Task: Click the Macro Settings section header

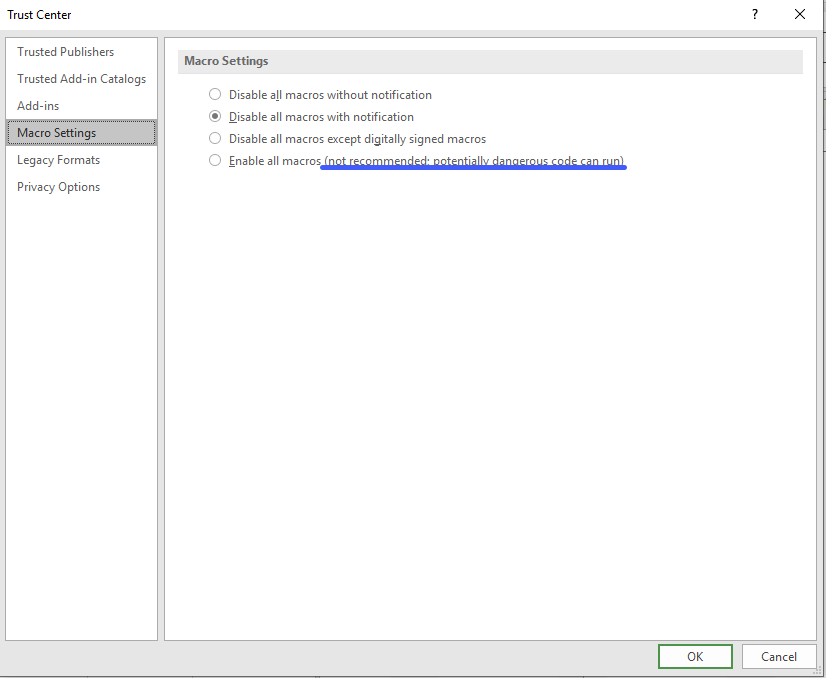Action: [226, 61]
